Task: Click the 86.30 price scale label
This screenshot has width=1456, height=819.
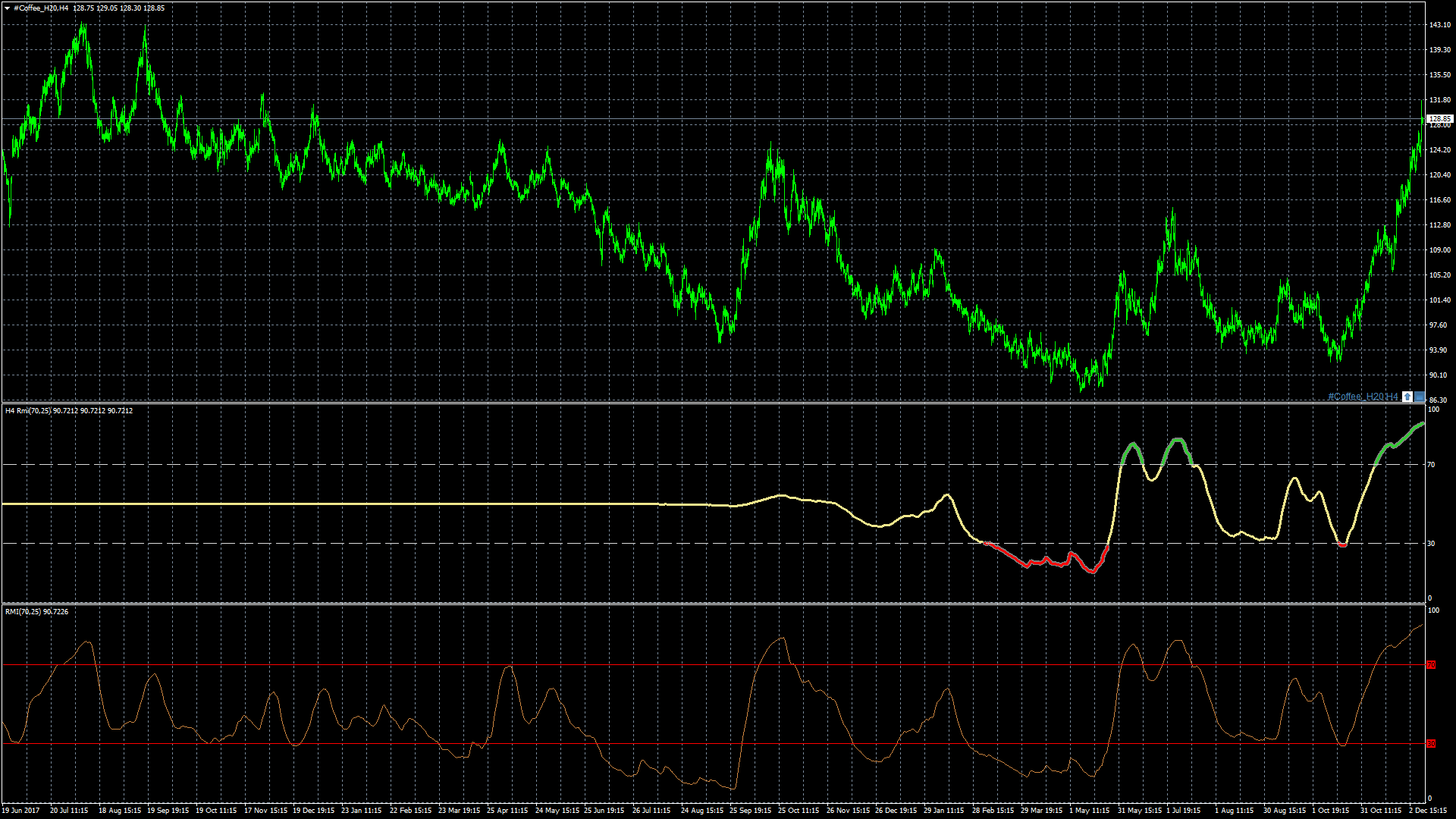Action: [x=1438, y=400]
